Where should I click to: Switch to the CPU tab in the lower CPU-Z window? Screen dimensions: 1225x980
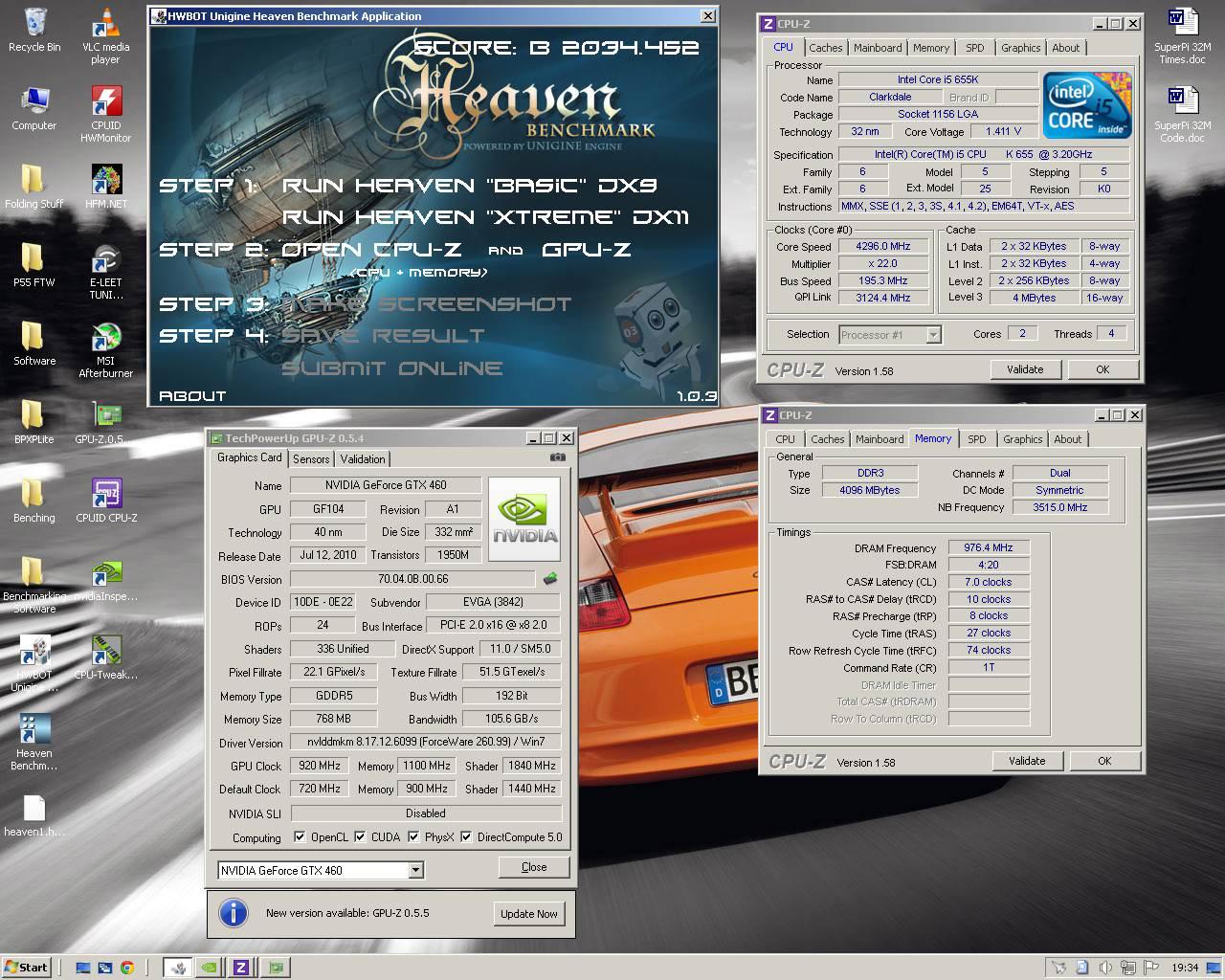[x=785, y=439]
